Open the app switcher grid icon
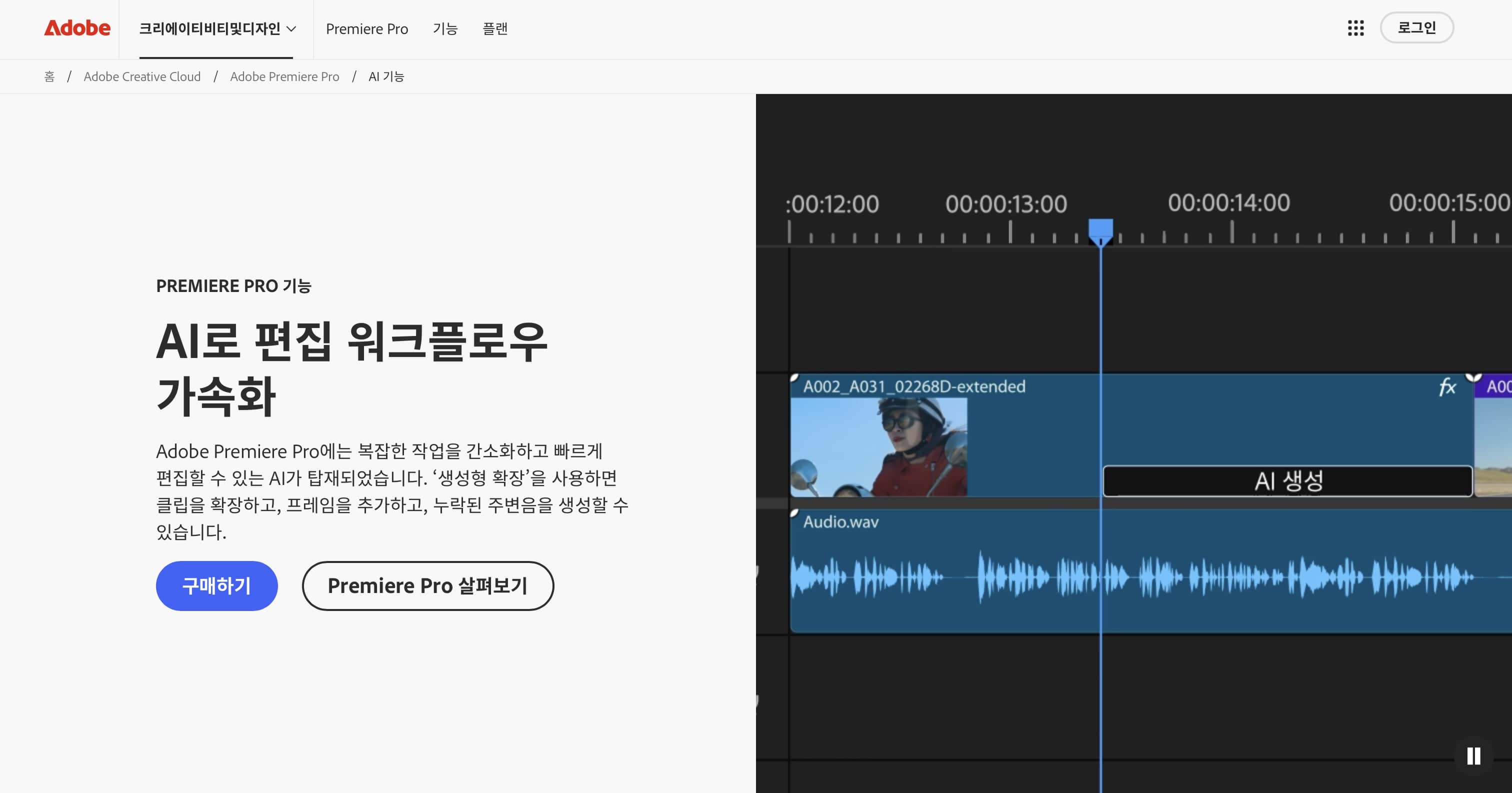This screenshot has height=793, width=1512. coord(1355,28)
